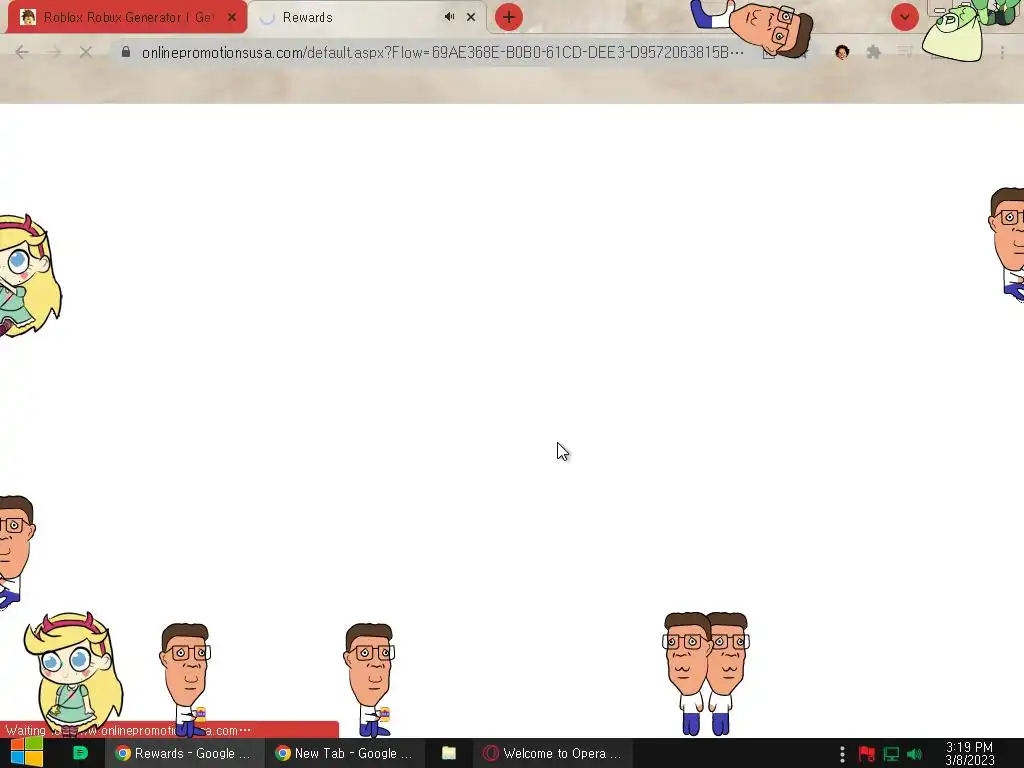The height and width of the screenshot is (768, 1024).
Task: Open the volume tray icon
Action: coord(914,754)
